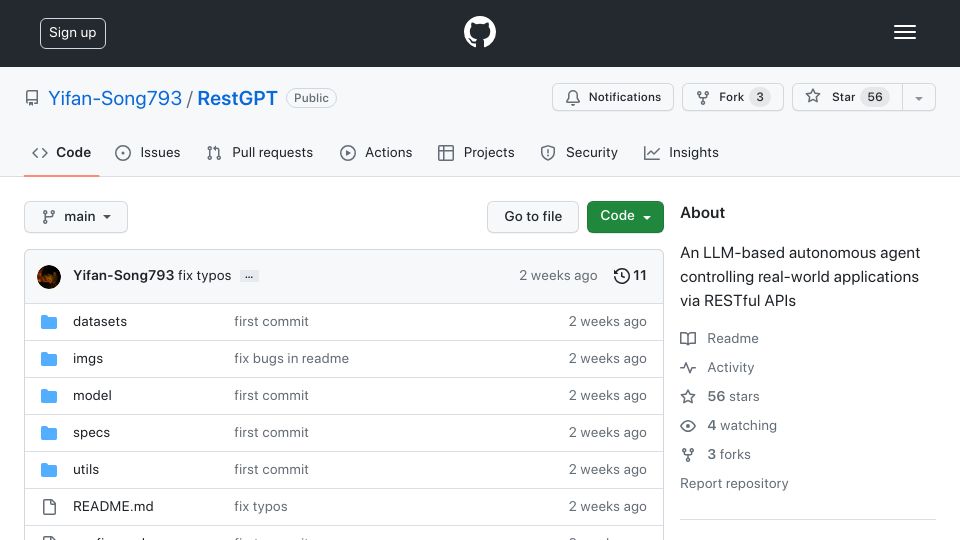
Task: Open the main branch dropdown
Action: point(76,217)
